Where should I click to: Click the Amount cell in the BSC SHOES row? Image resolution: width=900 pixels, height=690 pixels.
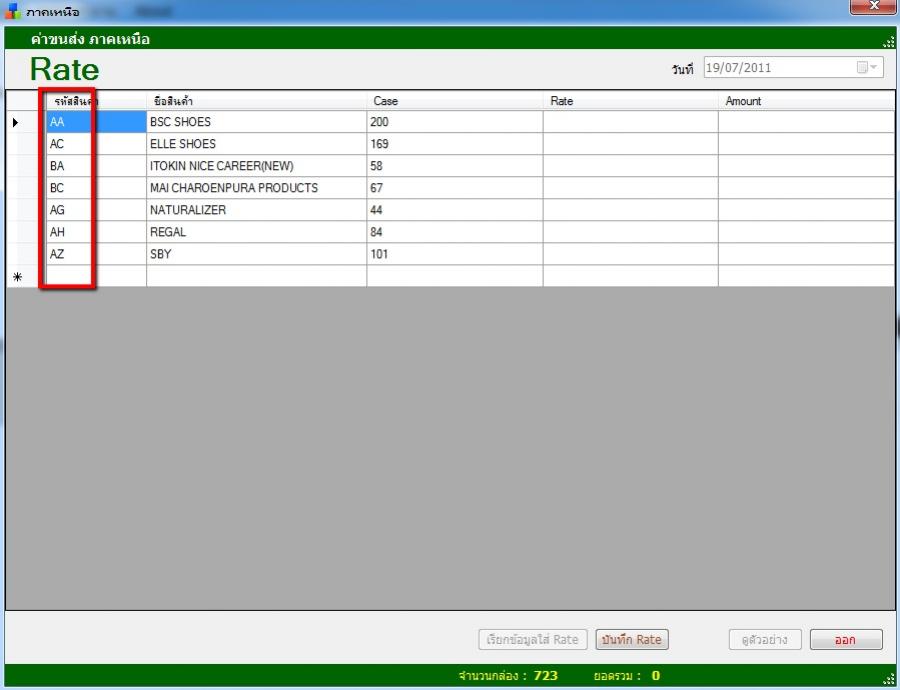click(x=806, y=122)
